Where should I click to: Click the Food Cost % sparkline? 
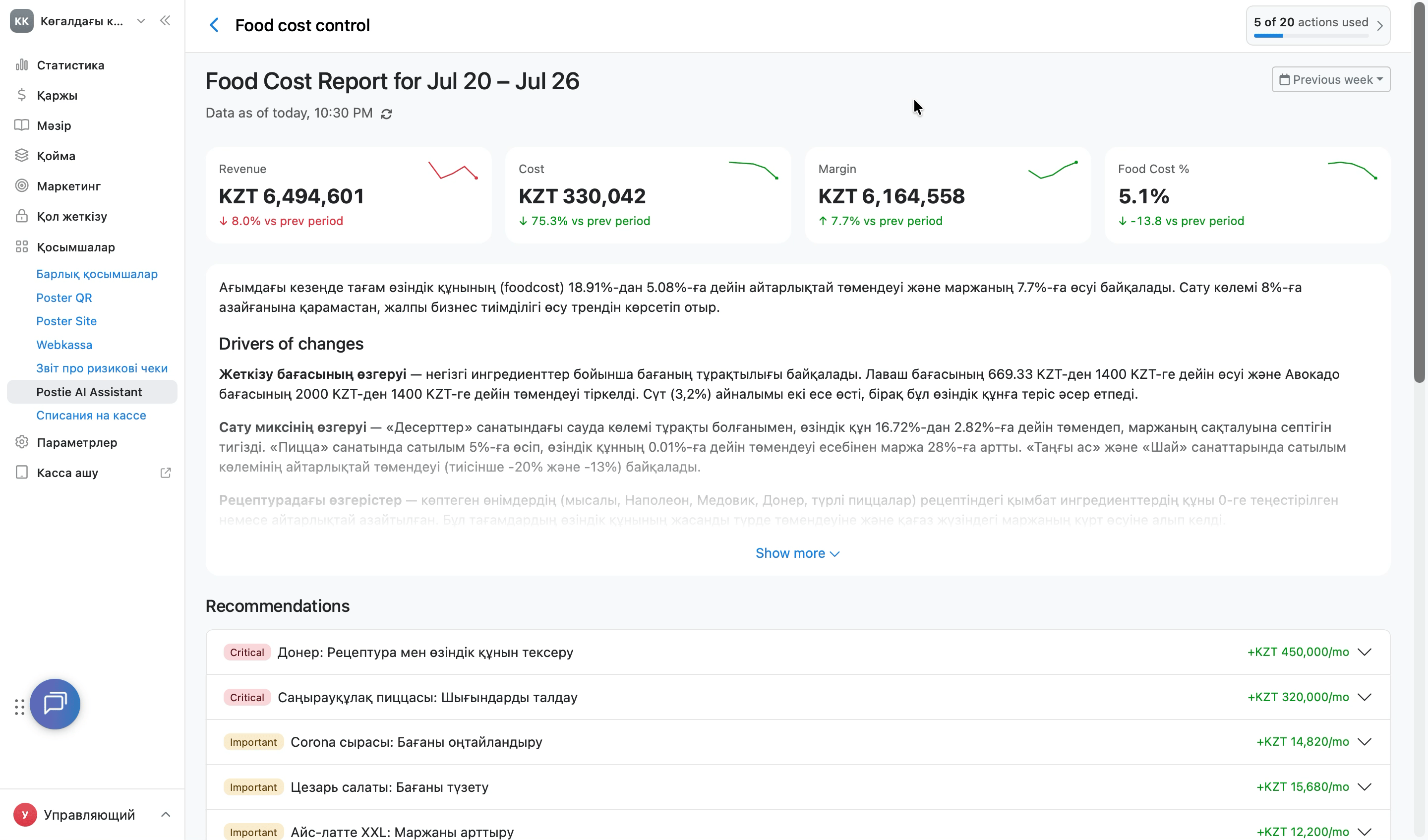pyautogui.click(x=1353, y=170)
